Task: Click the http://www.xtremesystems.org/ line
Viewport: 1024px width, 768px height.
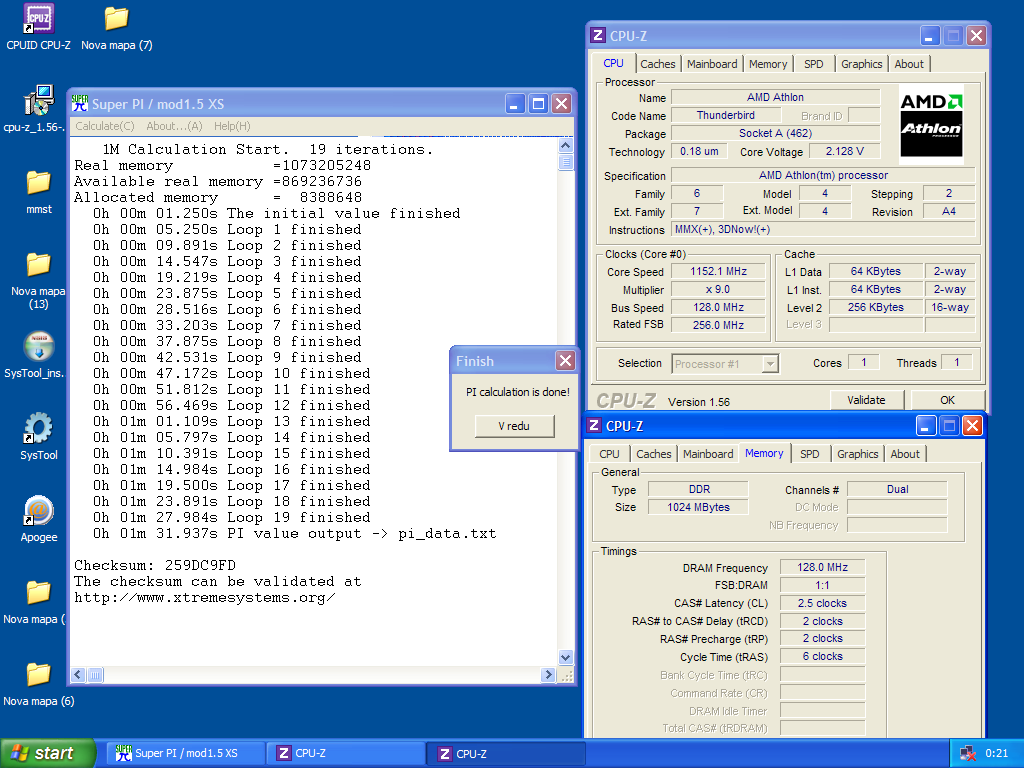Action: click(x=204, y=598)
